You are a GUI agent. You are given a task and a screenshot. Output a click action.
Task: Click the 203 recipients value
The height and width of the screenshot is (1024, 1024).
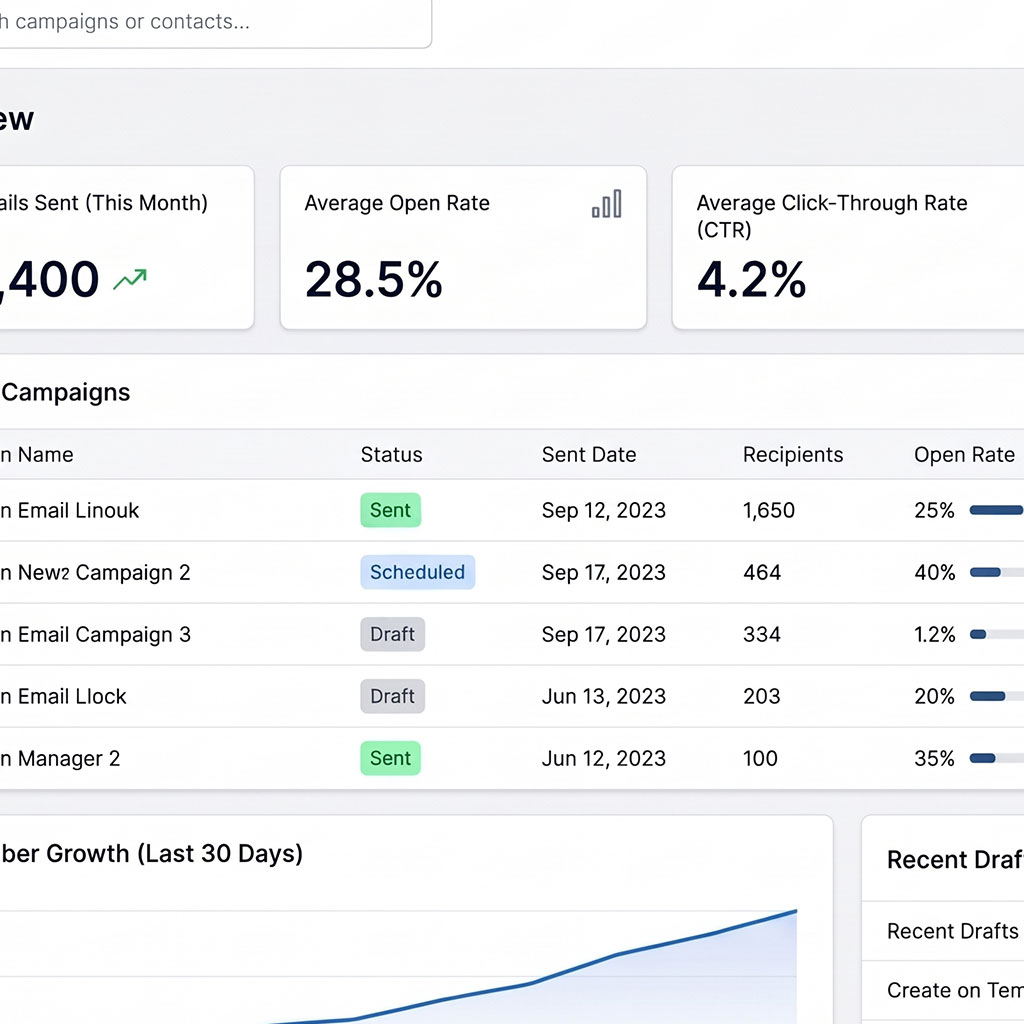pyautogui.click(x=761, y=697)
